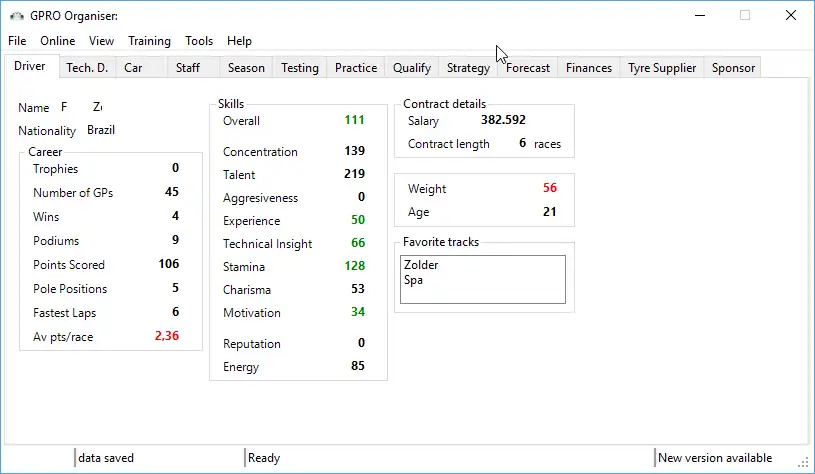Click the GPRO Organiser app icon in title bar
Image resolution: width=815 pixels, height=474 pixels.
click(x=17, y=16)
